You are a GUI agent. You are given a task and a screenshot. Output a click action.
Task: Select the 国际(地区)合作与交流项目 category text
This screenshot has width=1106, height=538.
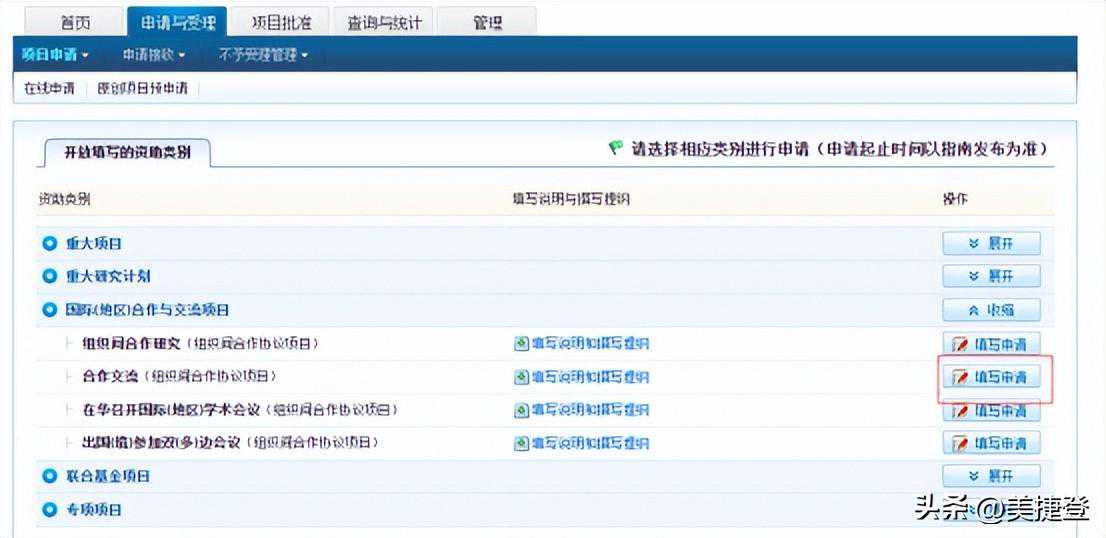click(x=147, y=309)
